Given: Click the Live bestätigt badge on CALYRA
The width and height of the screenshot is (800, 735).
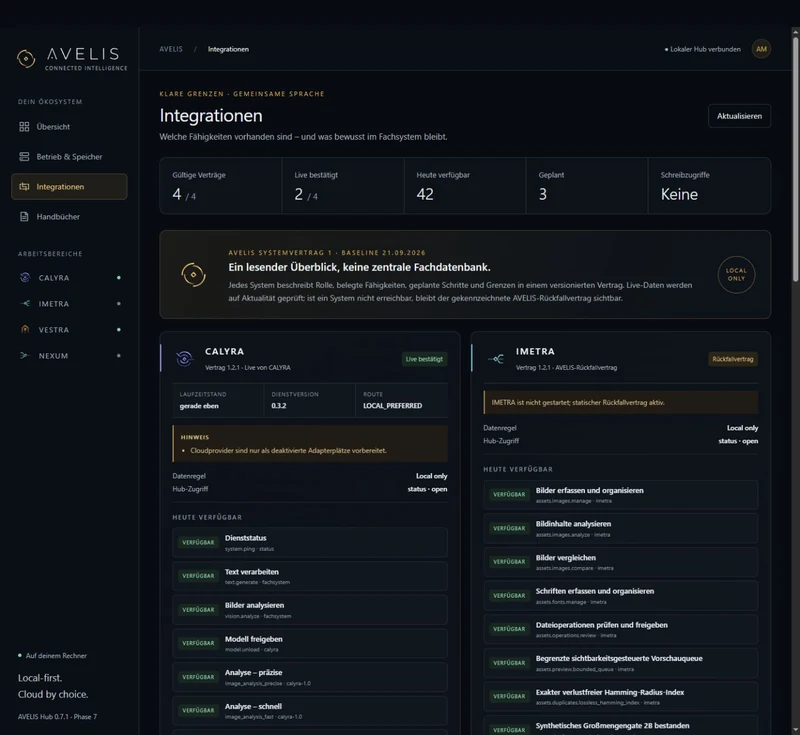Looking at the screenshot, I should click(424, 359).
